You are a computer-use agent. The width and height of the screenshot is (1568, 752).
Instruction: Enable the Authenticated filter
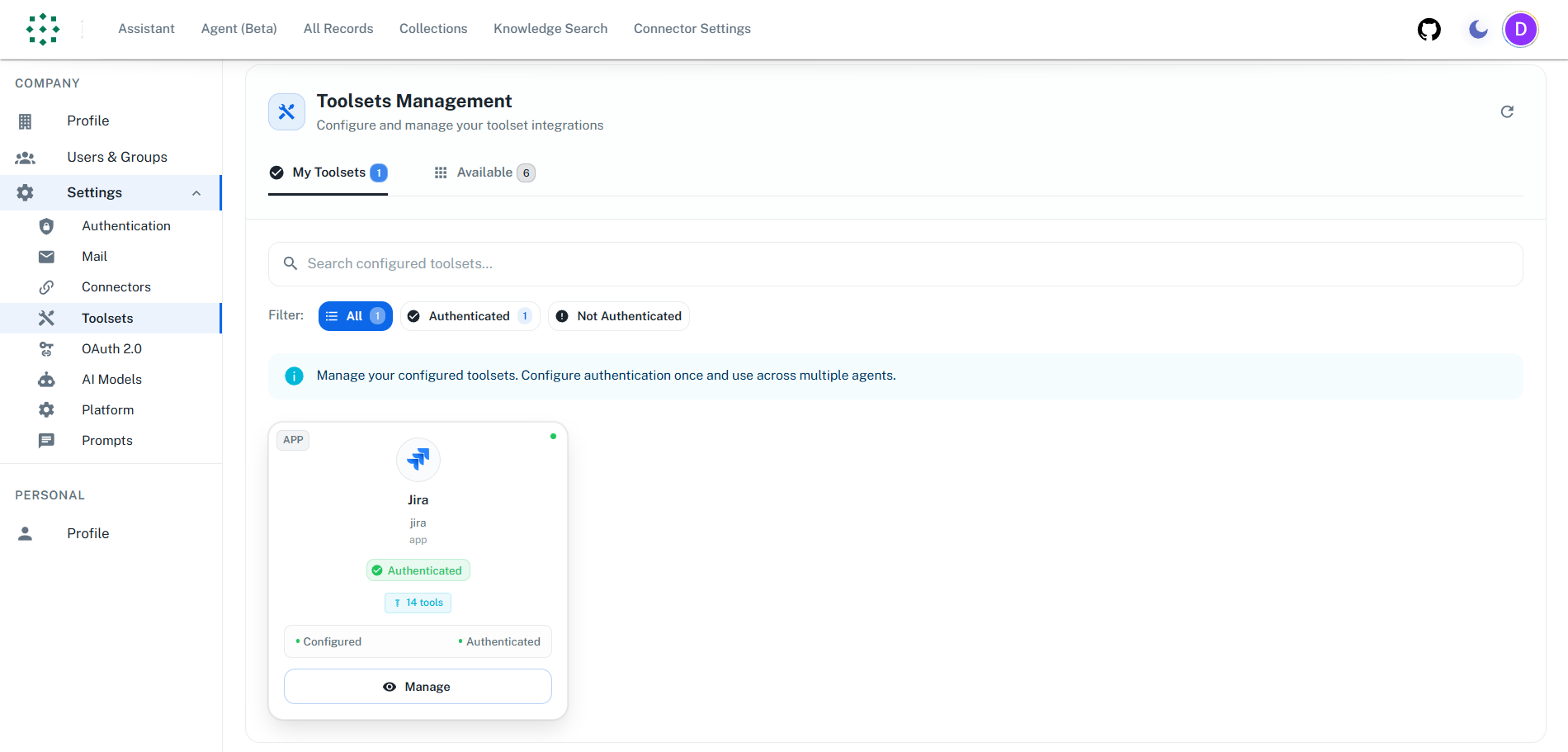click(x=470, y=315)
